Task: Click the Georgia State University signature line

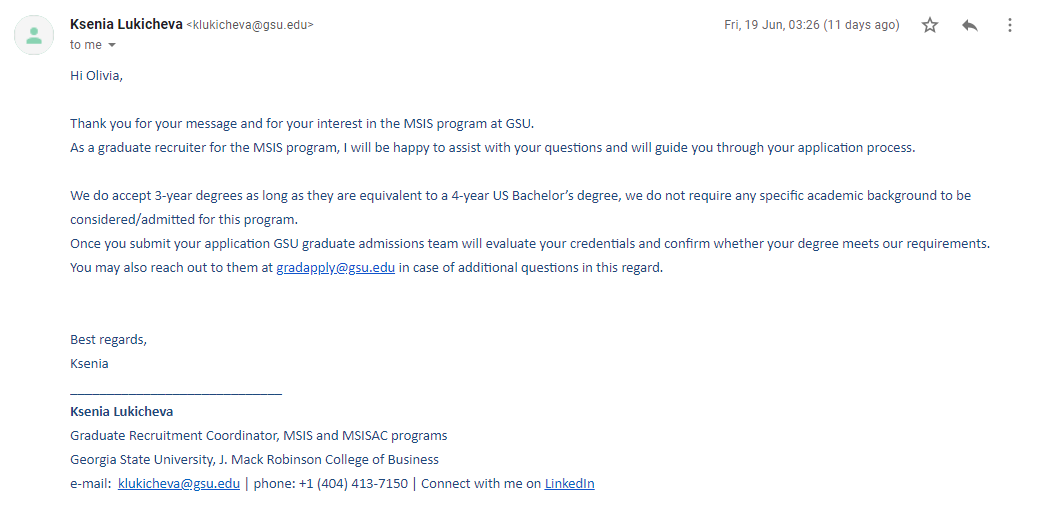Action: (x=254, y=460)
